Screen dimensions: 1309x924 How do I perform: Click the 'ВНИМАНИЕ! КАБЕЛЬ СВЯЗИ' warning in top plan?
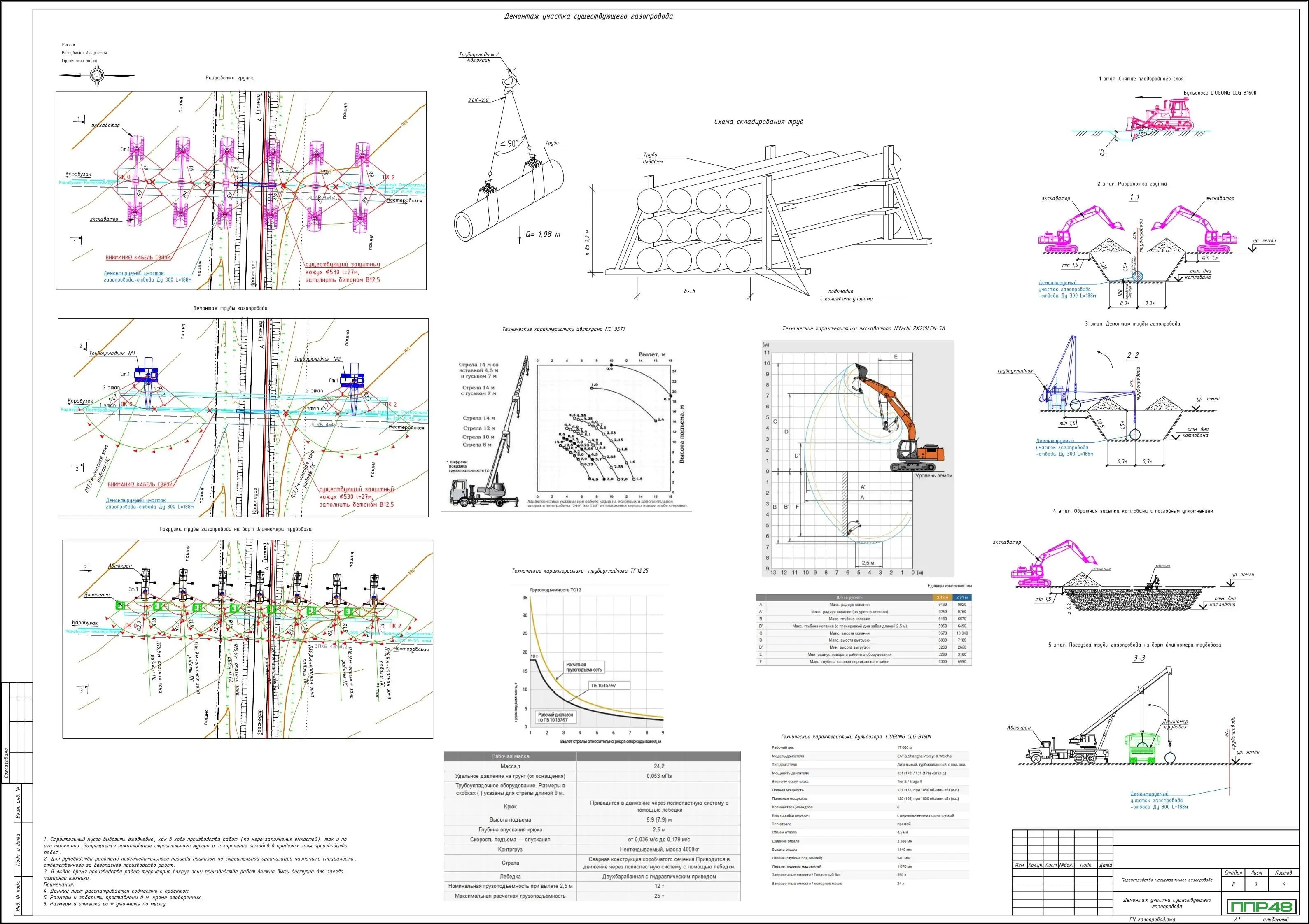[x=138, y=258]
